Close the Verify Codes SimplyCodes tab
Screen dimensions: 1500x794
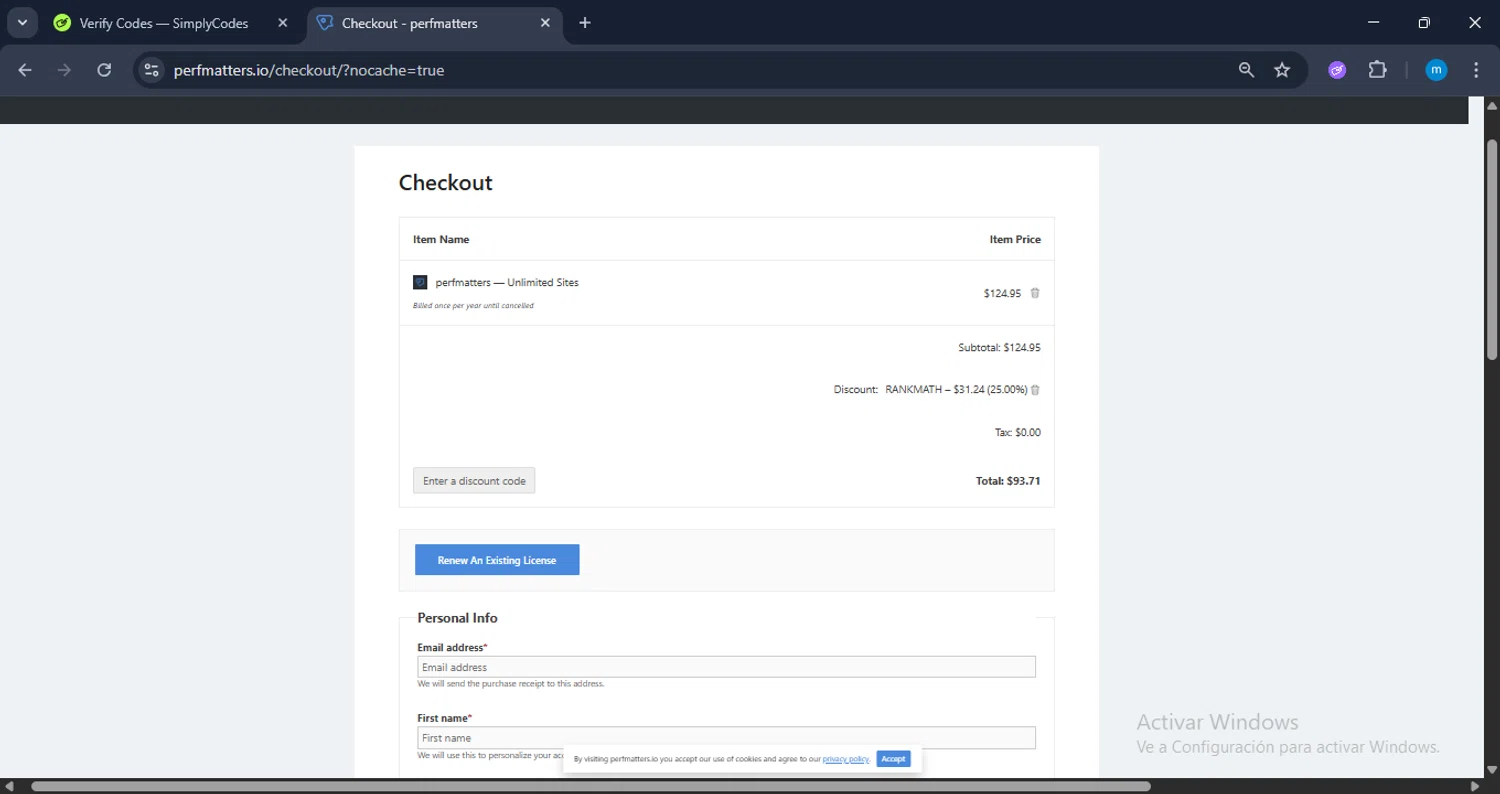point(282,23)
